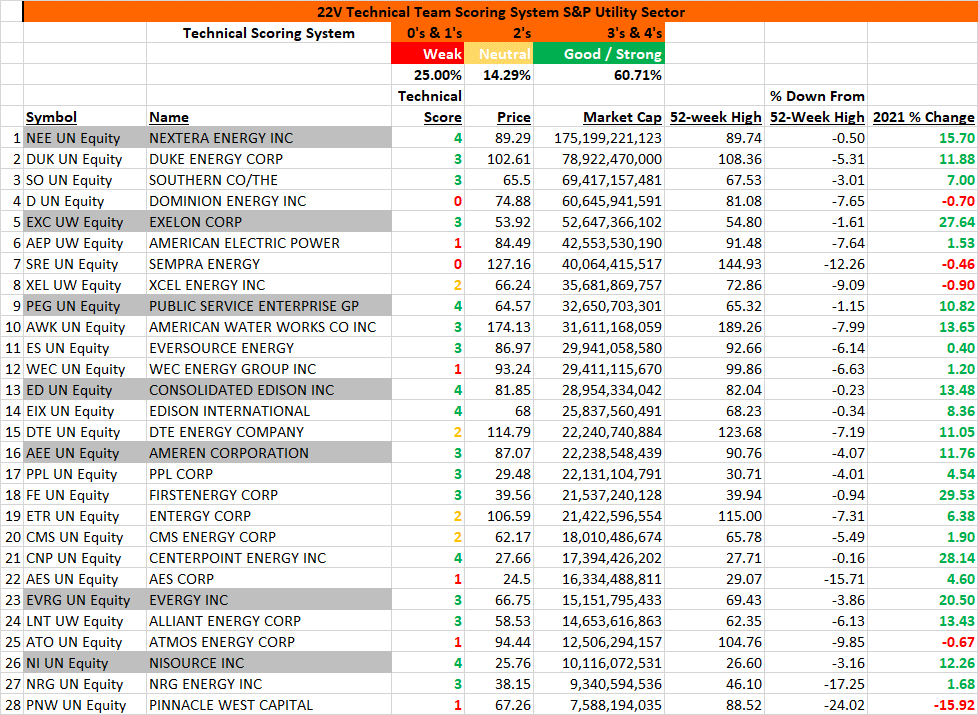Select the '0's & 1's' orange header cell

(x=427, y=33)
